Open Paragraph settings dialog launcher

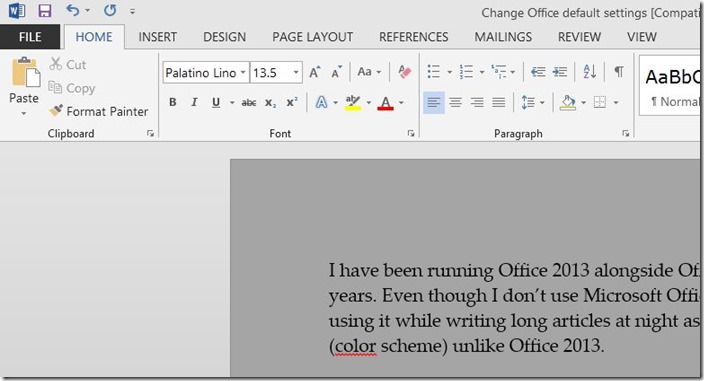(x=626, y=133)
